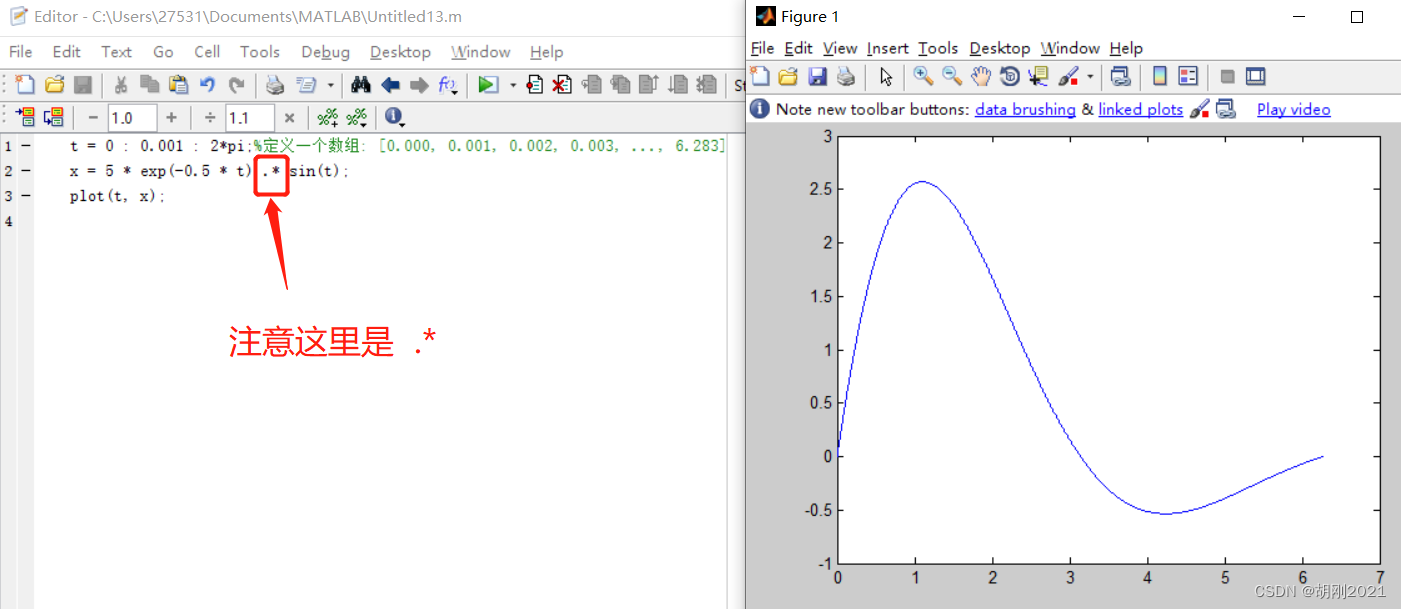Click evaluate cell and advance icon
The height and width of the screenshot is (609, 1401).
click(53, 117)
